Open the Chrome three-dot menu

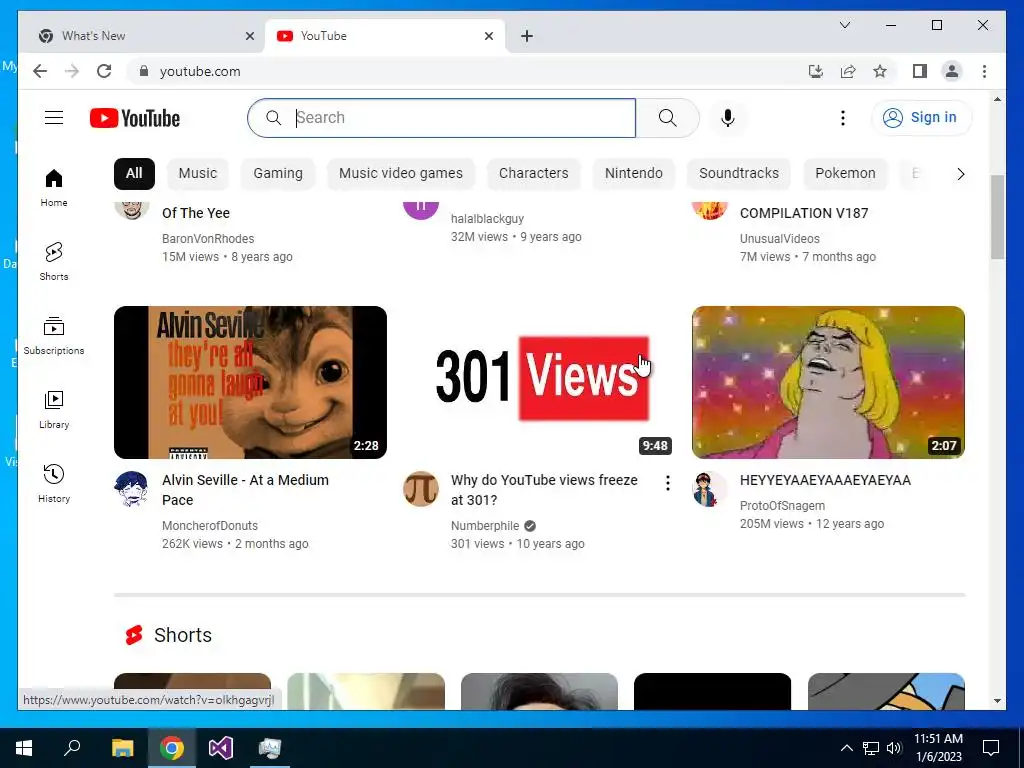pos(984,71)
